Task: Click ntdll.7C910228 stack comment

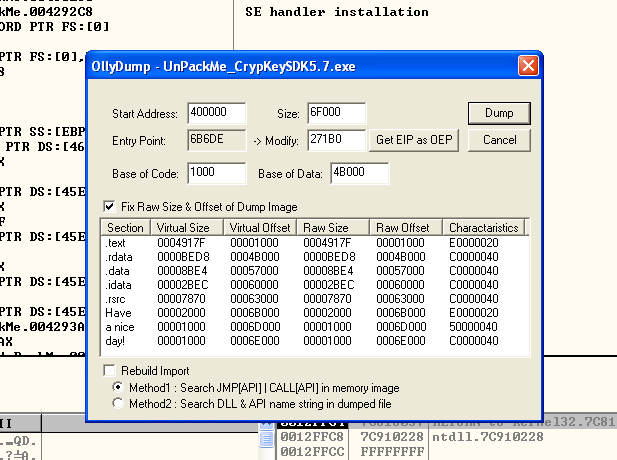Action: 488,437
